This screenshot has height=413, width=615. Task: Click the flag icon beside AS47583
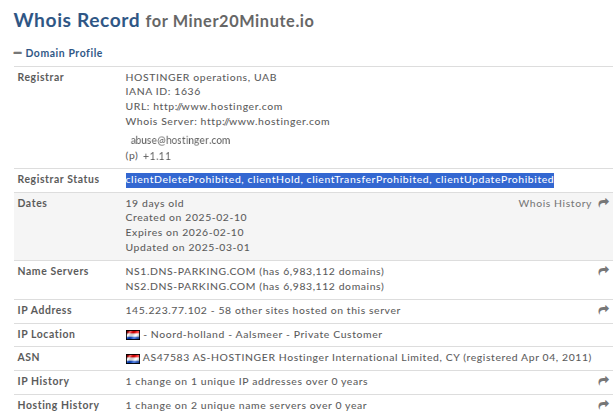click(x=133, y=358)
